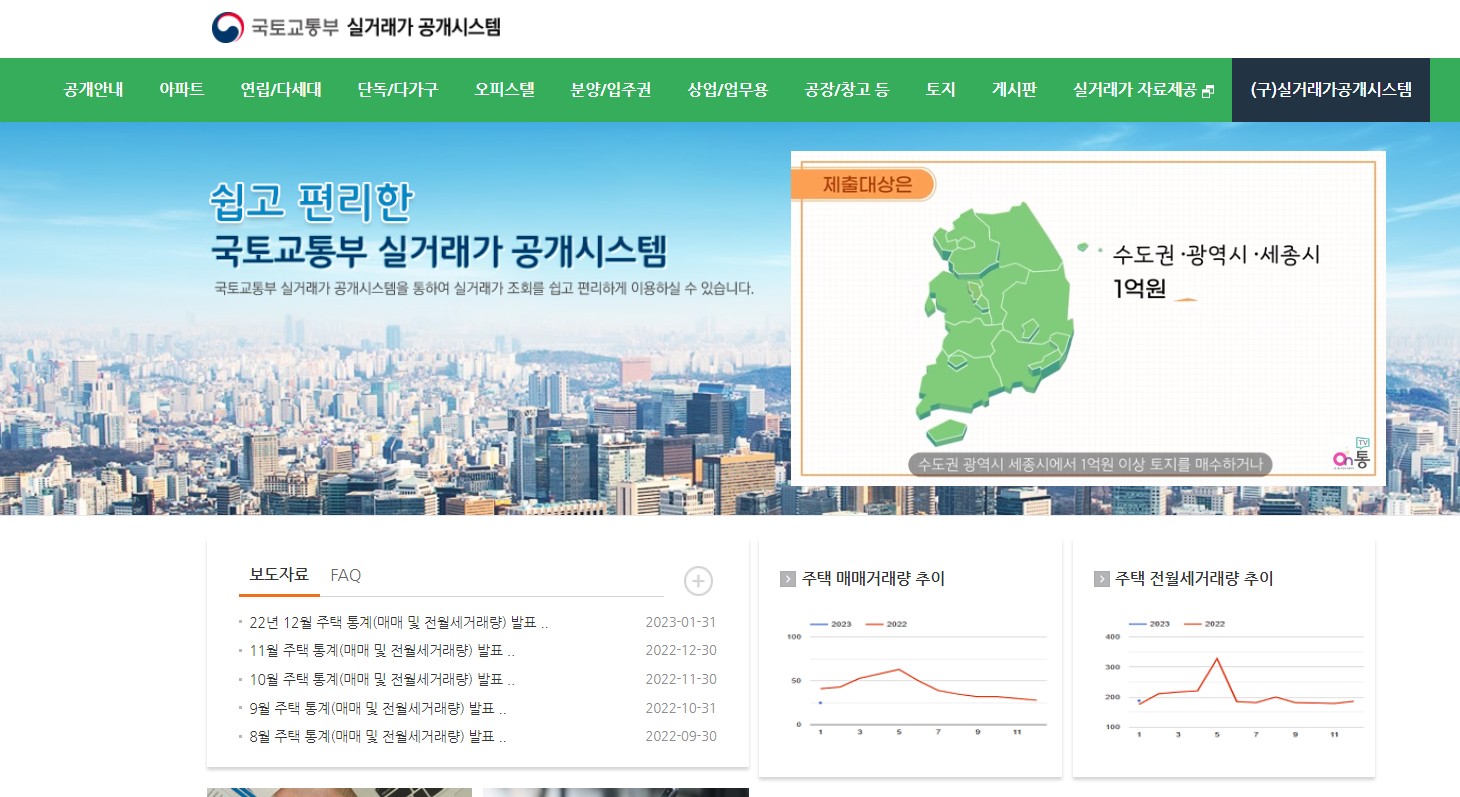Switch to the FAQ tab
The height and width of the screenshot is (797, 1460).
pyautogui.click(x=343, y=575)
